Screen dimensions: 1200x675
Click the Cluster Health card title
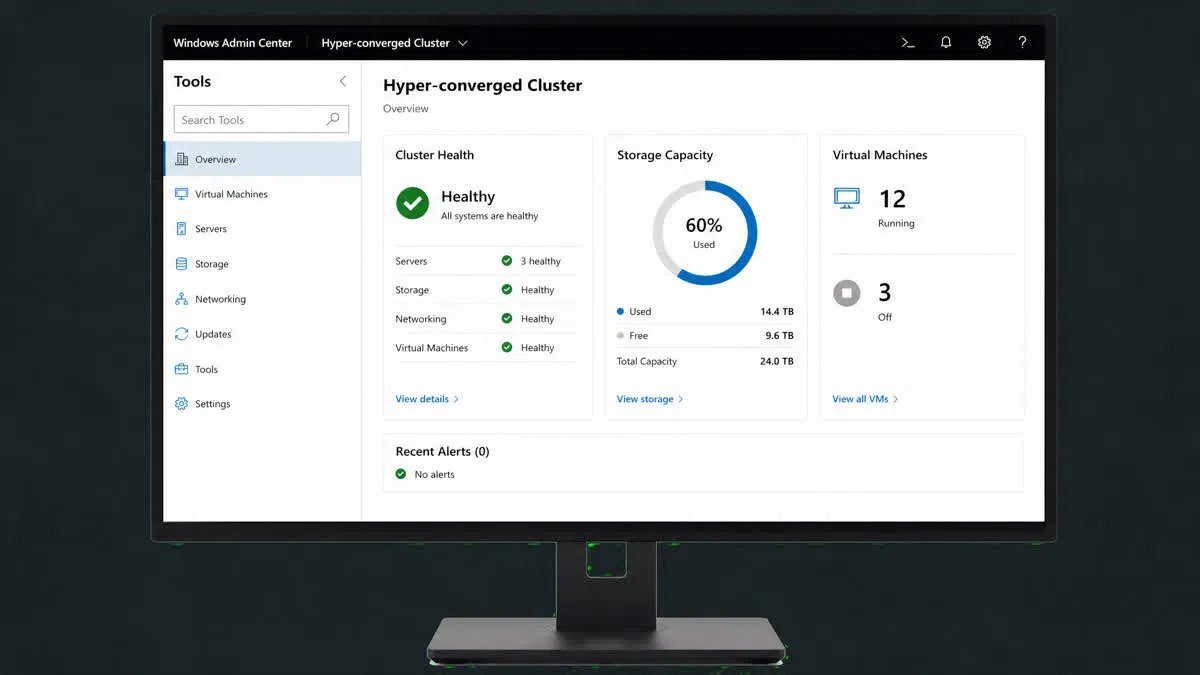click(x=435, y=155)
